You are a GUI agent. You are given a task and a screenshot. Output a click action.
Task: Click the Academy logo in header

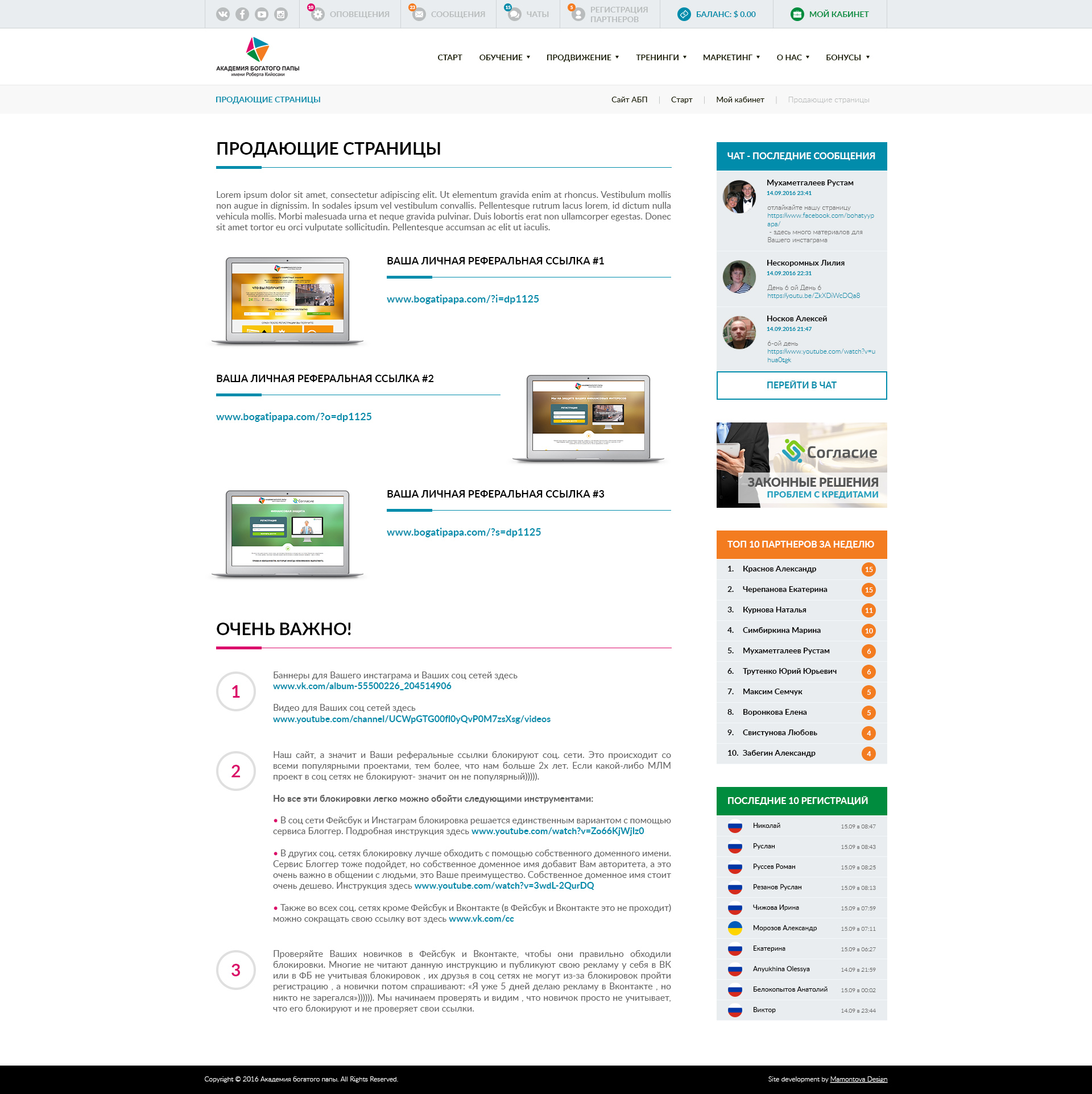point(258,57)
